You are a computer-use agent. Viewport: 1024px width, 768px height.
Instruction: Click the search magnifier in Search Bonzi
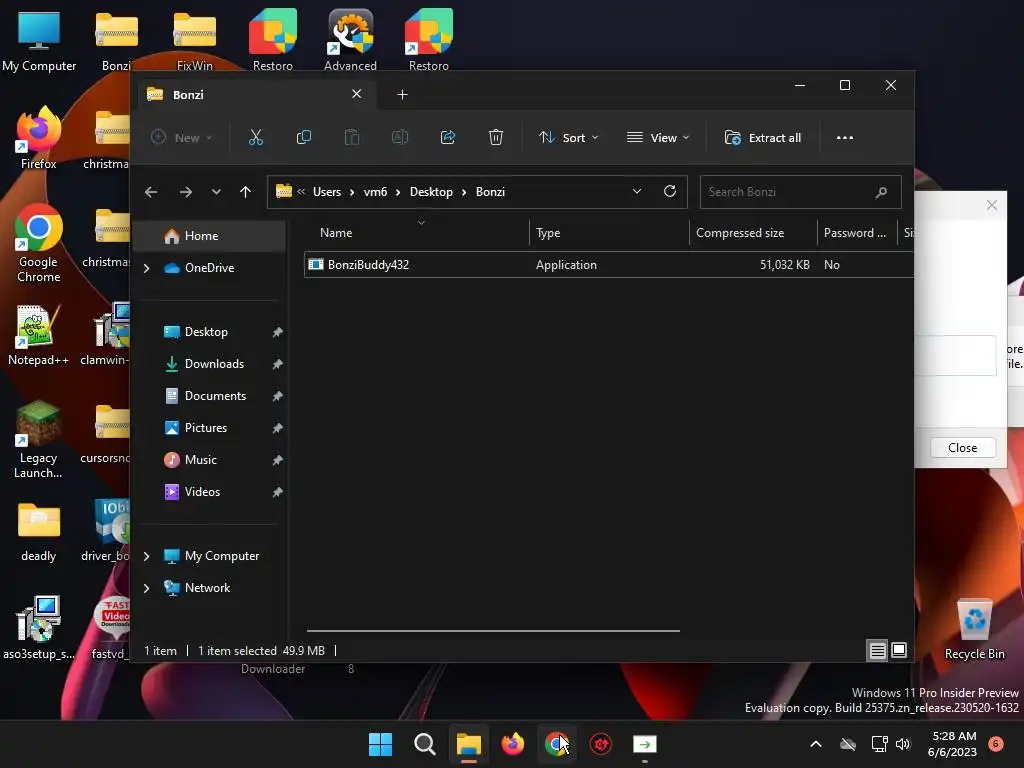click(881, 192)
